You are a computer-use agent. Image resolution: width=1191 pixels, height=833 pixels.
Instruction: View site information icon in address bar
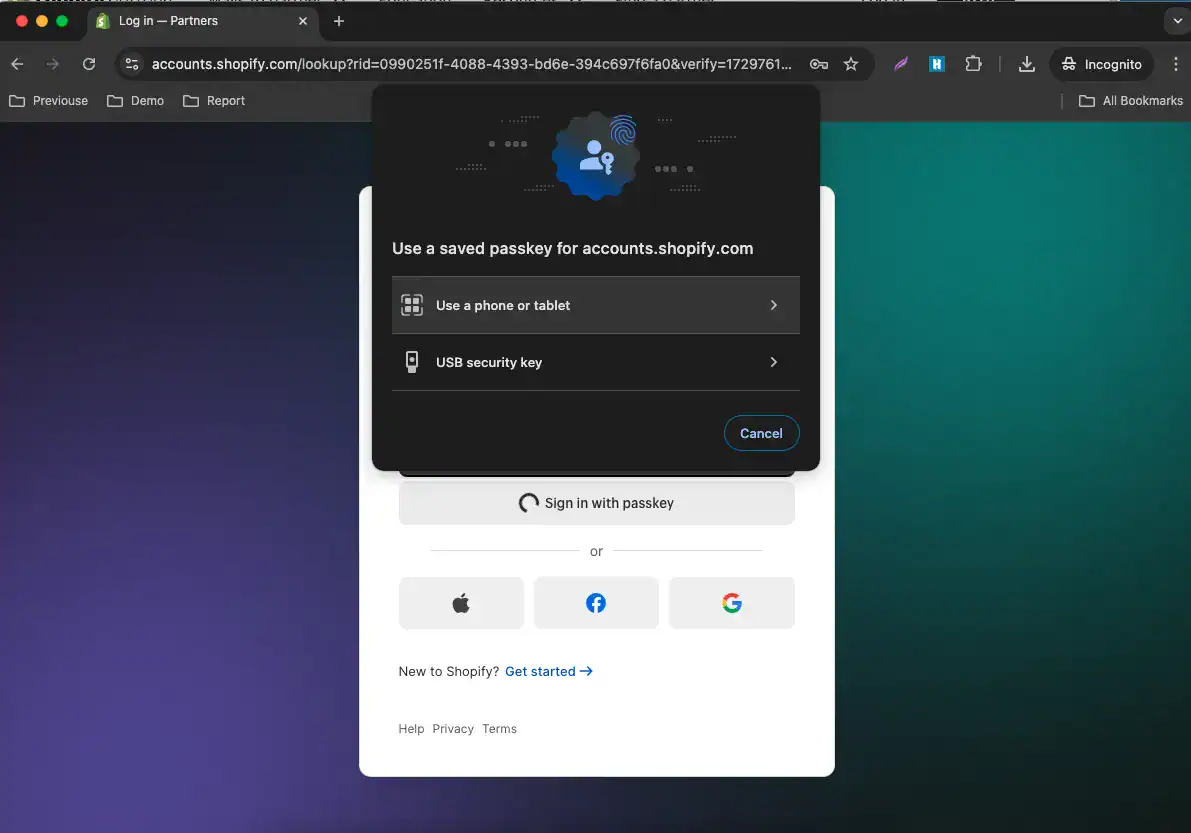(x=132, y=65)
